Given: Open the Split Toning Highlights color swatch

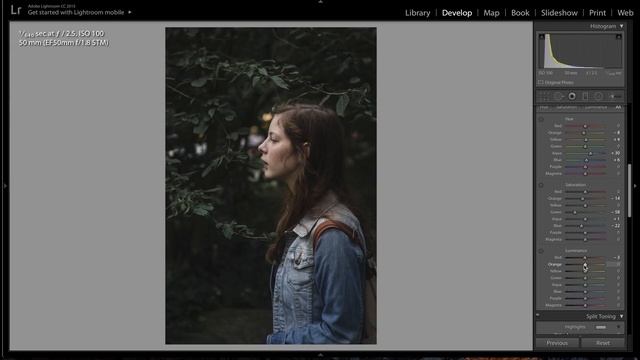Looking at the screenshot, I should 601,327.
